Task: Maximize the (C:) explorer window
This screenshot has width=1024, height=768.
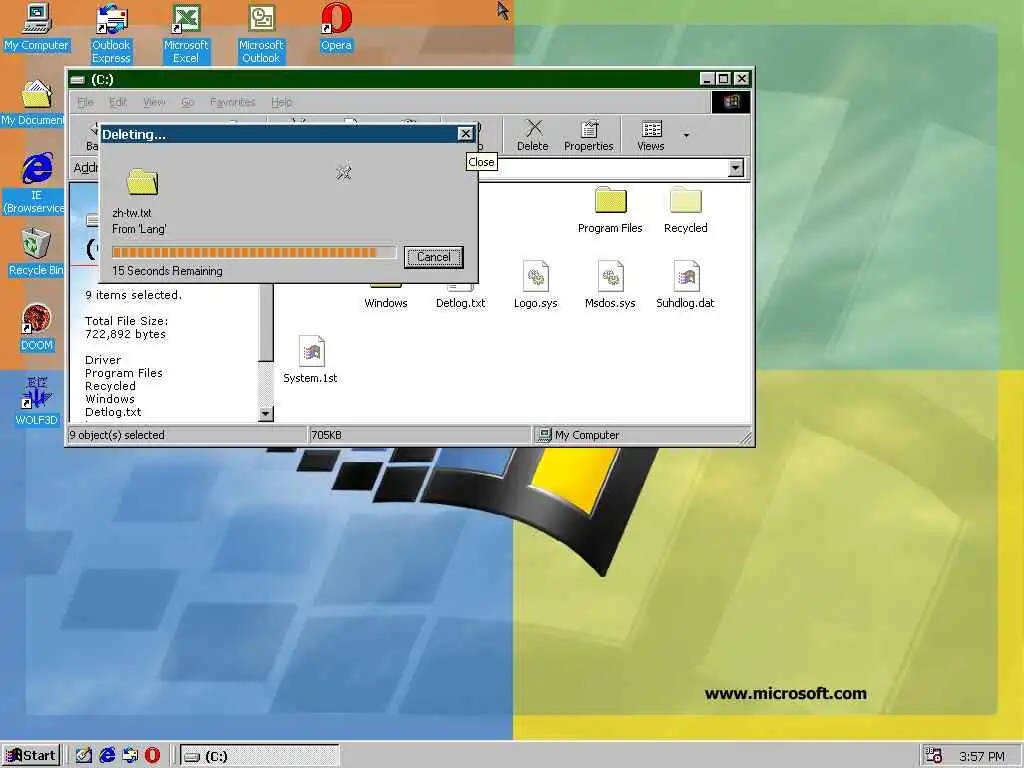Action: [724, 78]
